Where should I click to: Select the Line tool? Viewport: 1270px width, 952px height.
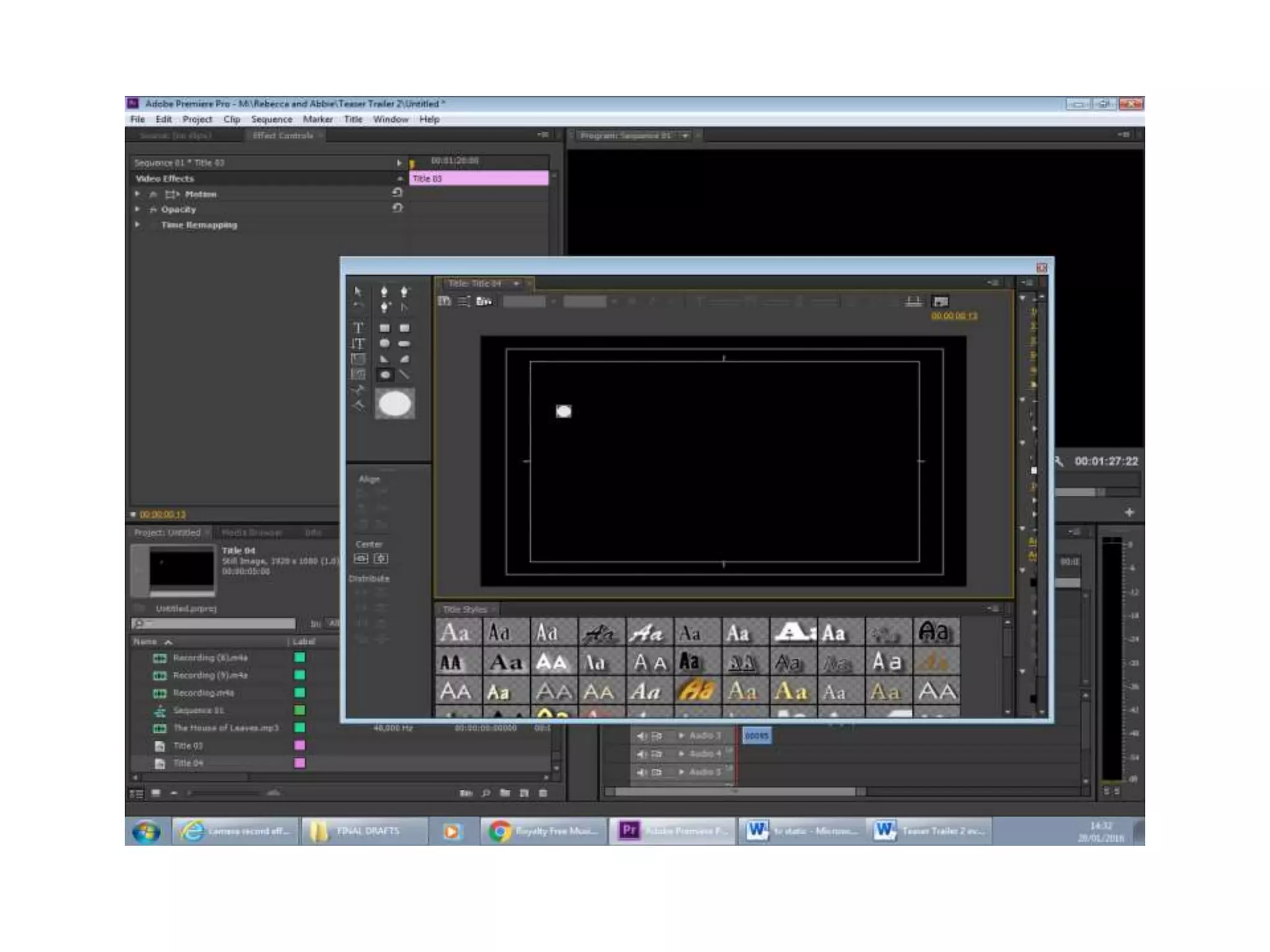click(404, 374)
